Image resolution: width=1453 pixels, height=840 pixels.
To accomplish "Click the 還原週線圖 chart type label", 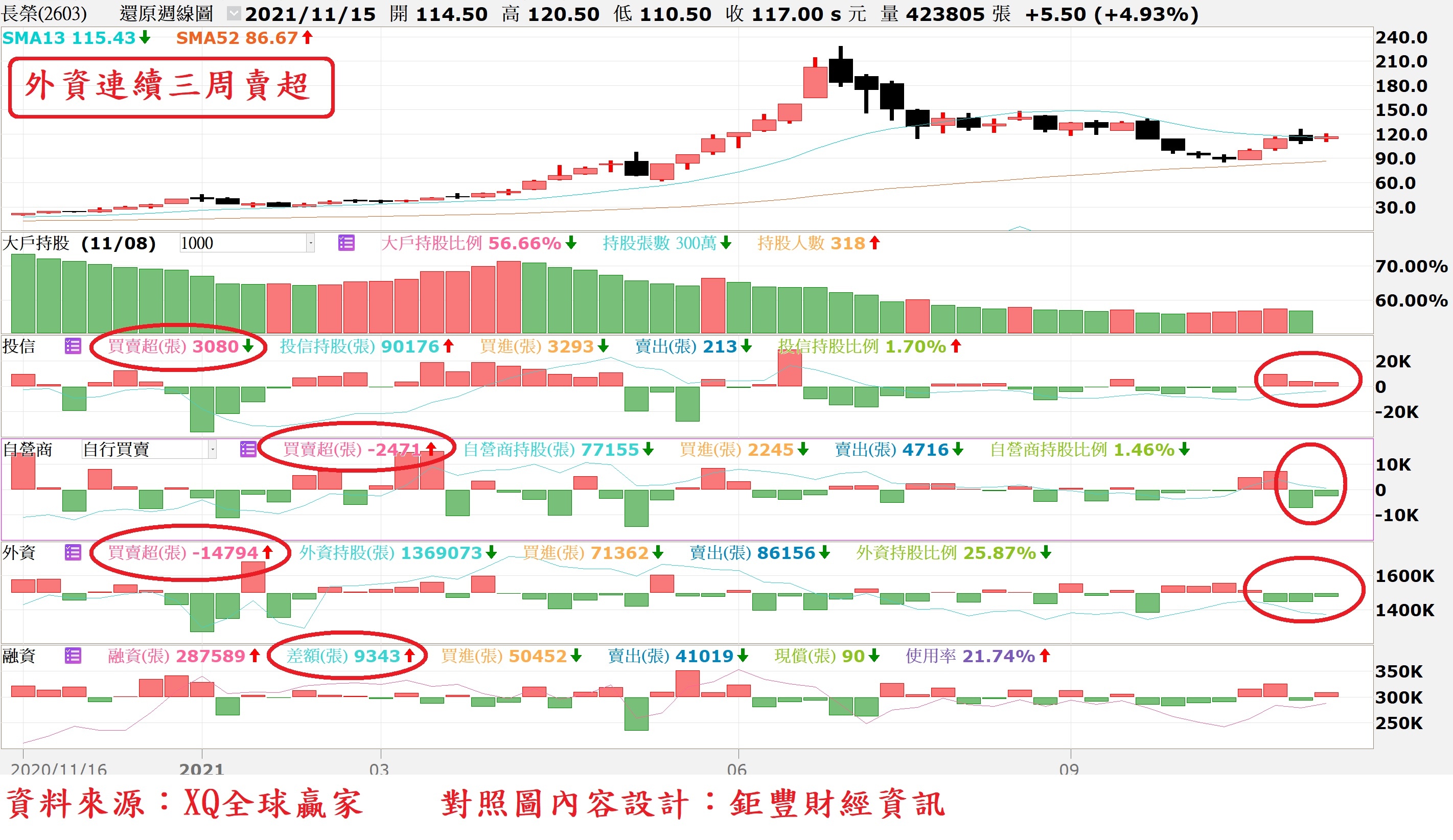I will pos(166,13).
